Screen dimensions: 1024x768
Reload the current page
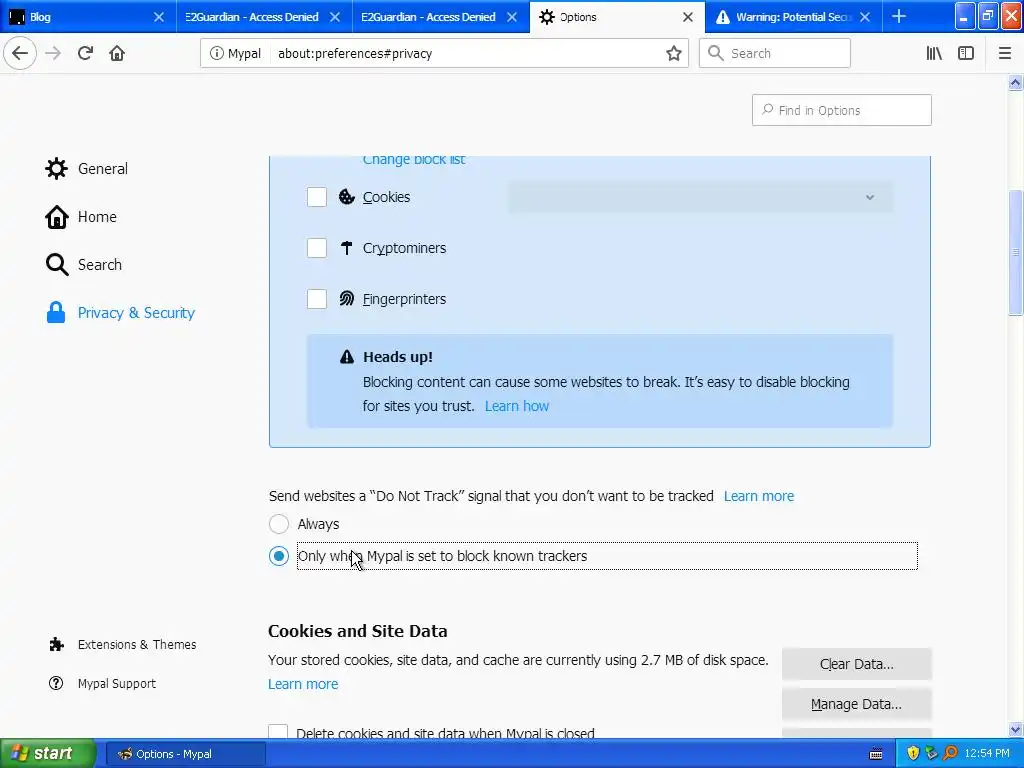point(86,53)
